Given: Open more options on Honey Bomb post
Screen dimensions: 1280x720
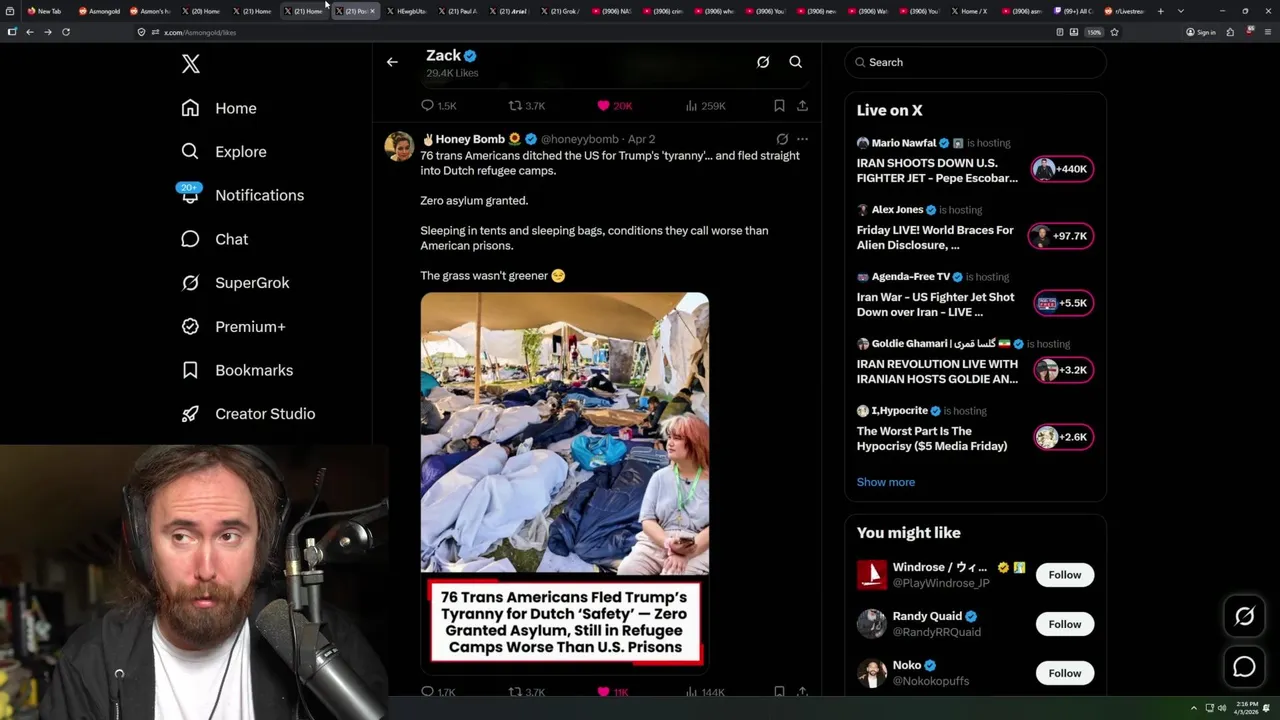Looking at the screenshot, I should tap(802, 139).
